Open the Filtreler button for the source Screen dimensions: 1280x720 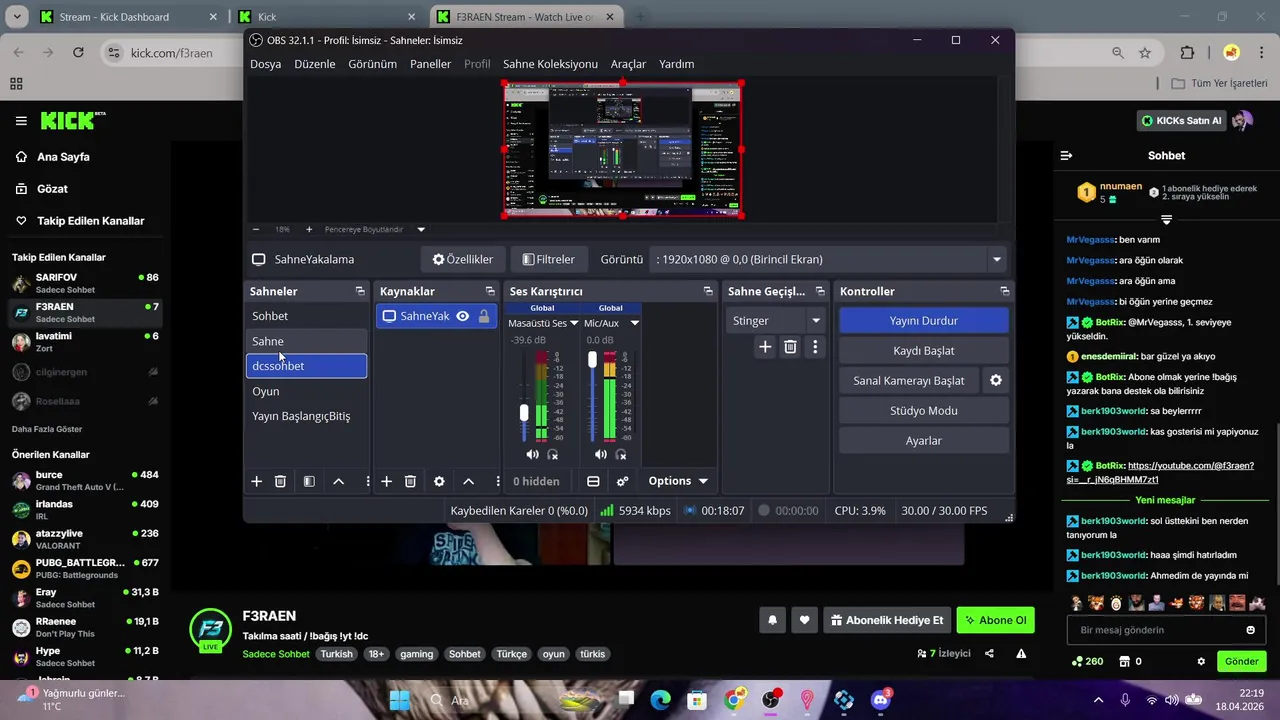tap(549, 259)
